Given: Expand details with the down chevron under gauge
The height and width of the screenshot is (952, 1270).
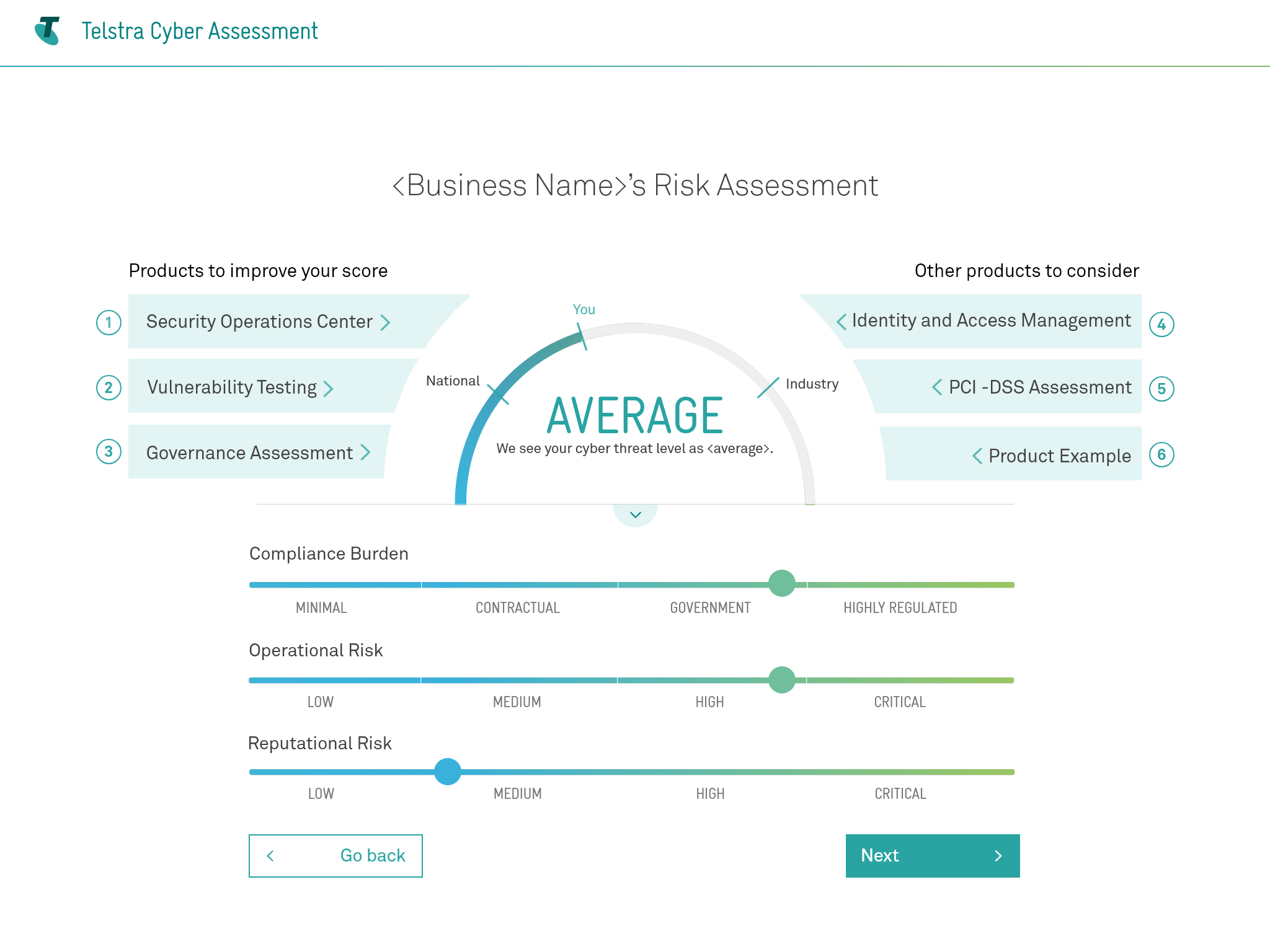Looking at the screenshot, I should pos(635,514).
